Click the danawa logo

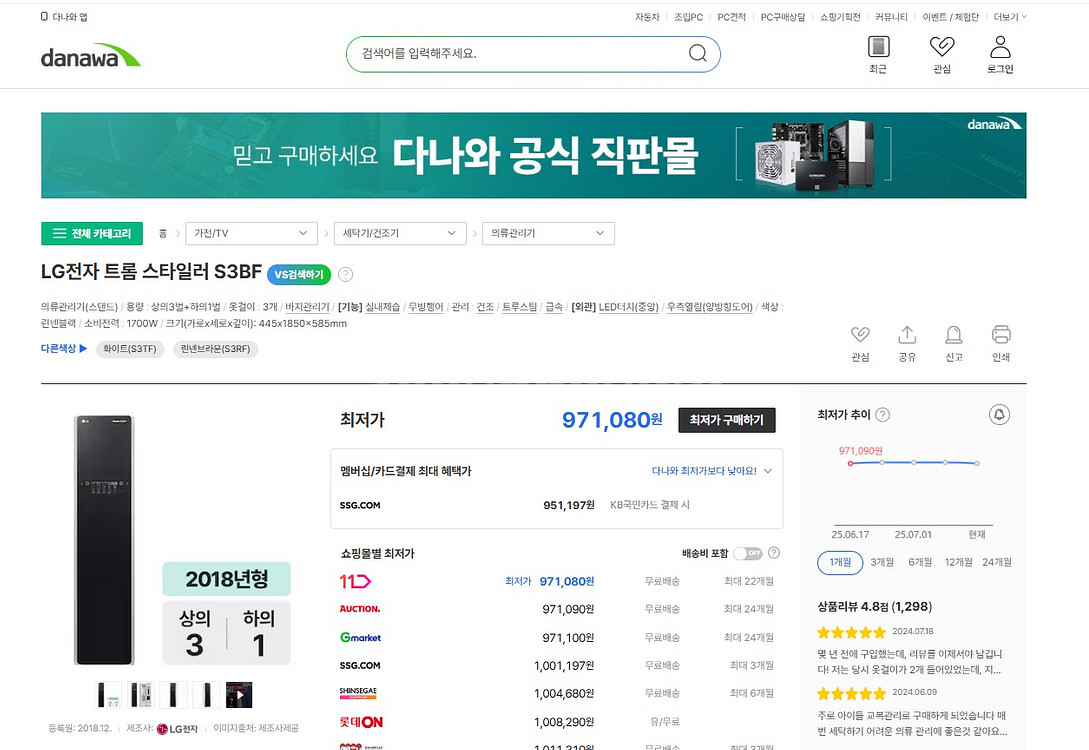pyautogui.click(x=90, y=56)
